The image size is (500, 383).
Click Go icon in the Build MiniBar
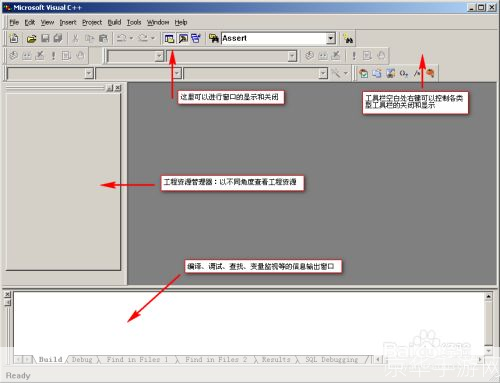click(x=66, y=56)
